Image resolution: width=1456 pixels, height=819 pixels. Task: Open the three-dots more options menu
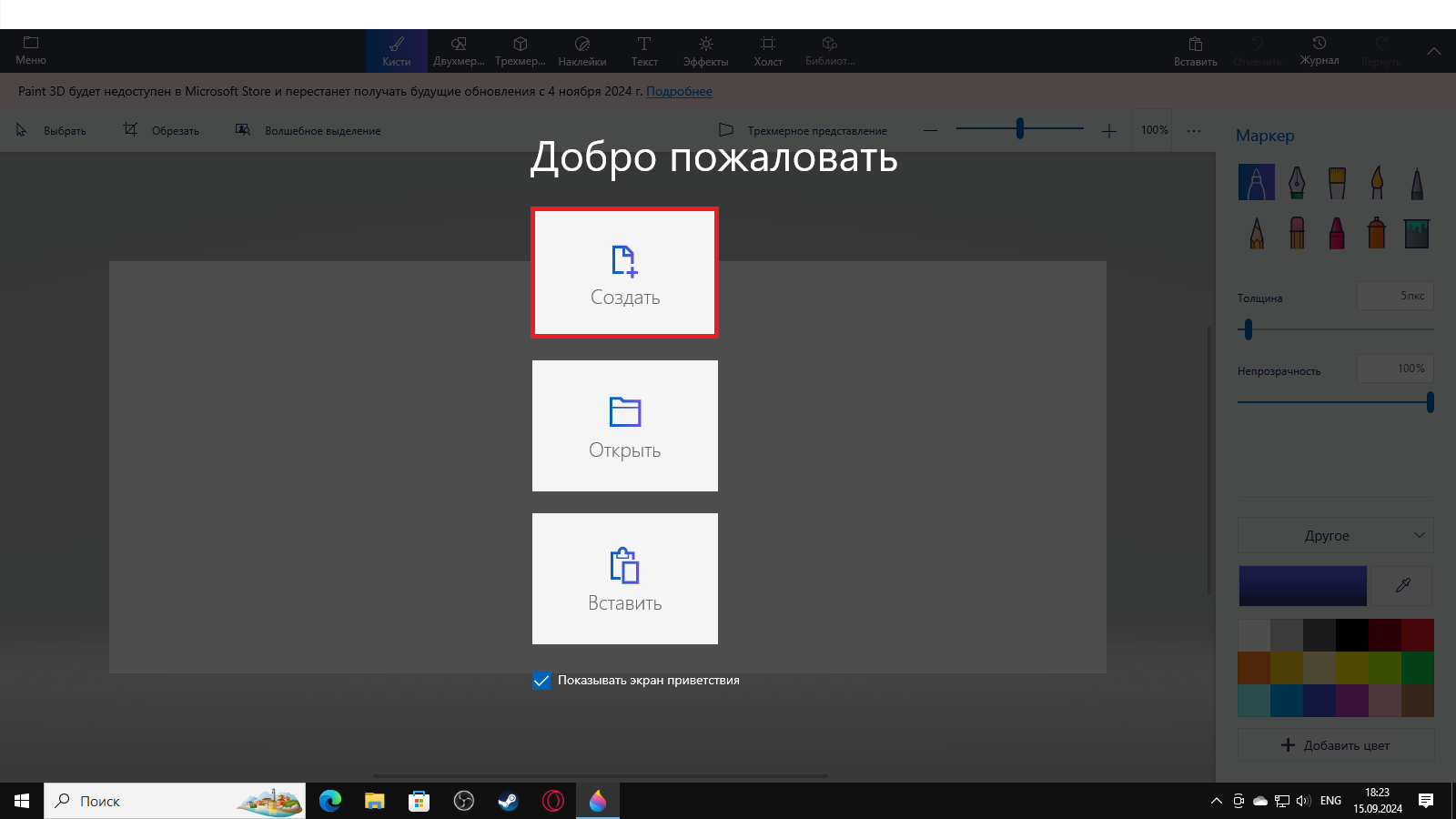[x=1194, y=130]
